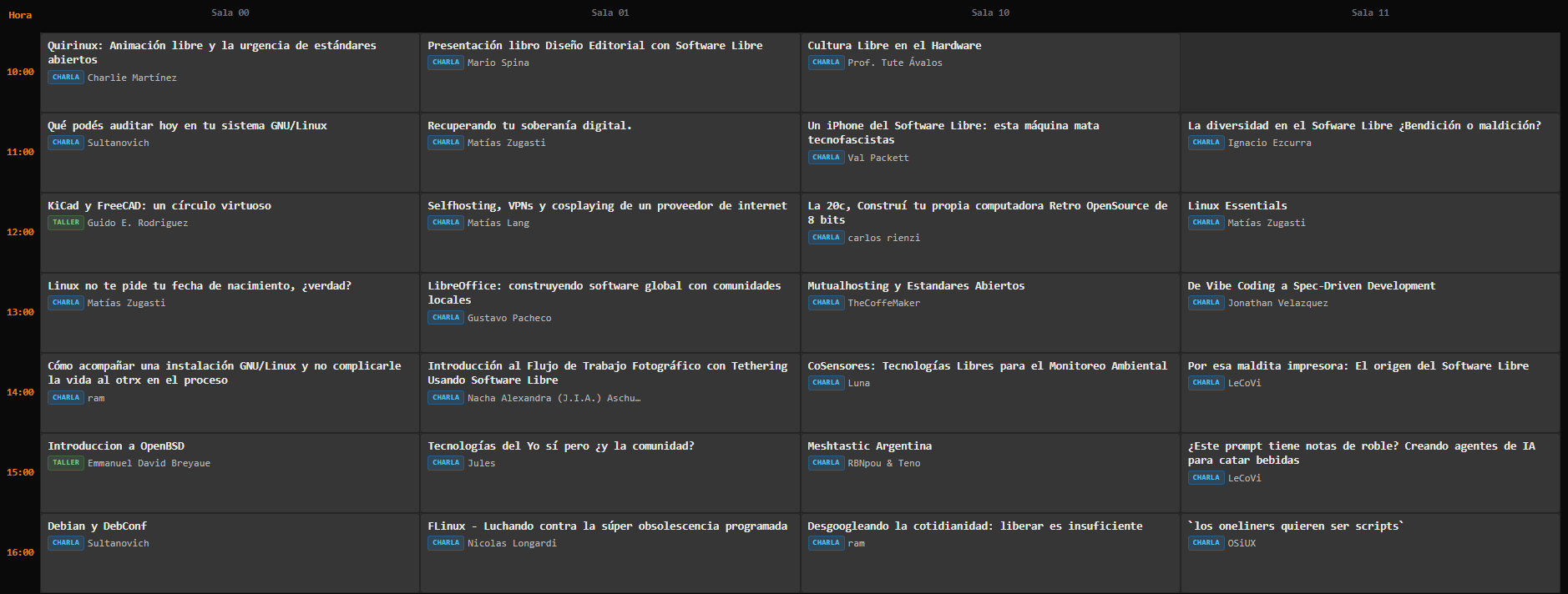Select the 'Sala 00' column header
1568x594 pixels.
230,13
